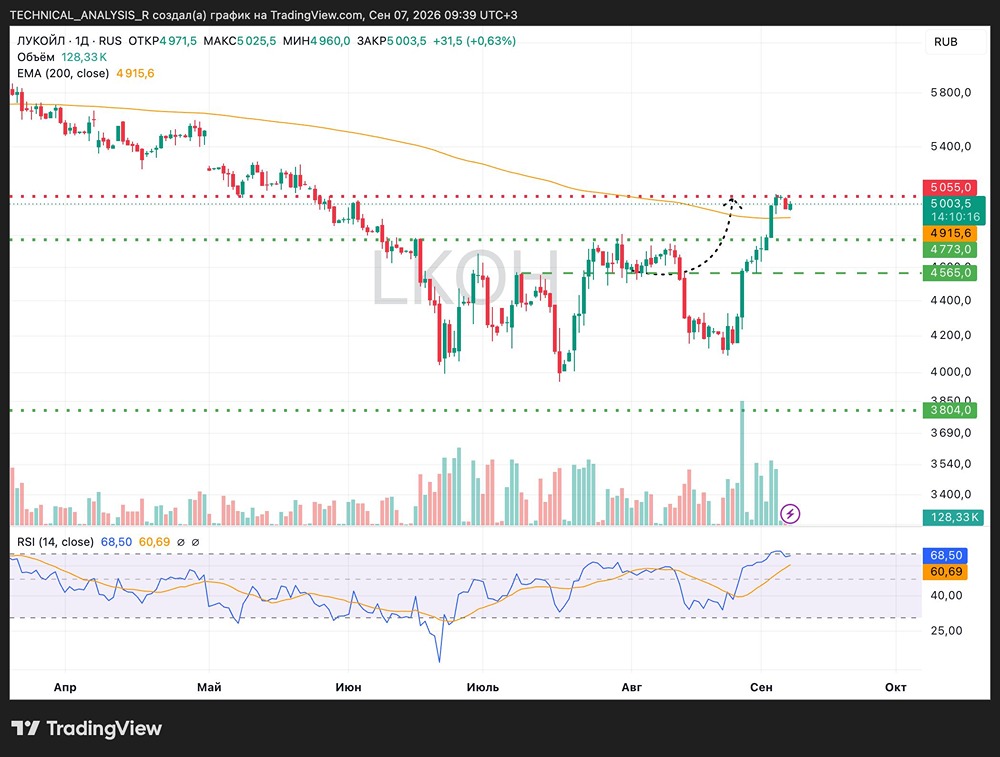Click the +31,5 (+0,63%) change value

pyautogui.click(x=474, y=41)
